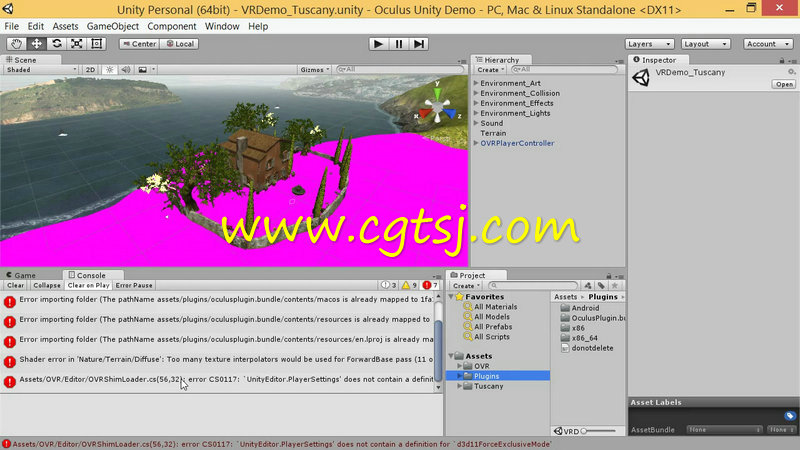Click the scene orientation gizmo
The height and width of the screenshot is (450, 800).
click(x=437, y=106)
